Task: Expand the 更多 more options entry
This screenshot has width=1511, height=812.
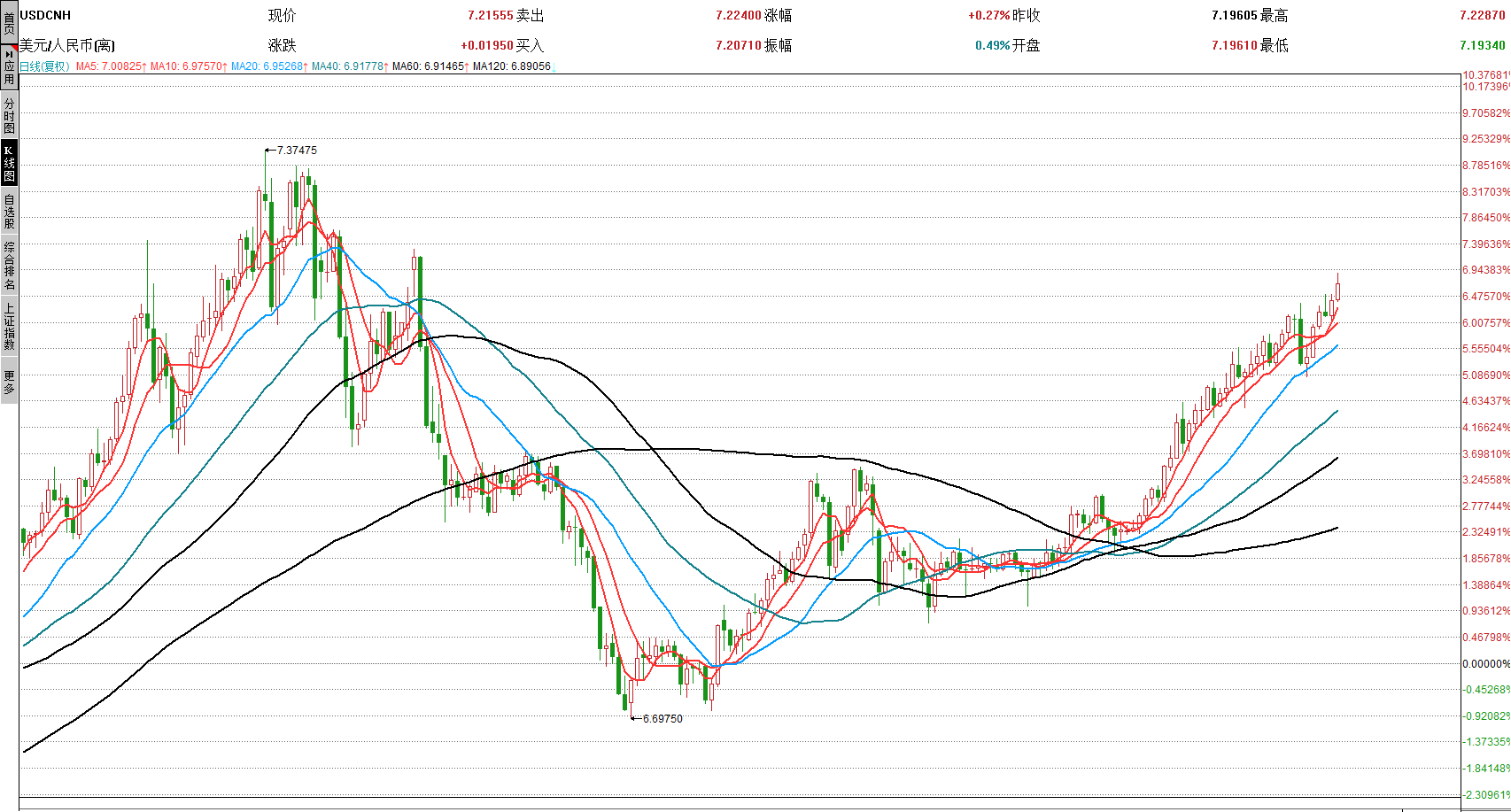Action: click(9, 382)
